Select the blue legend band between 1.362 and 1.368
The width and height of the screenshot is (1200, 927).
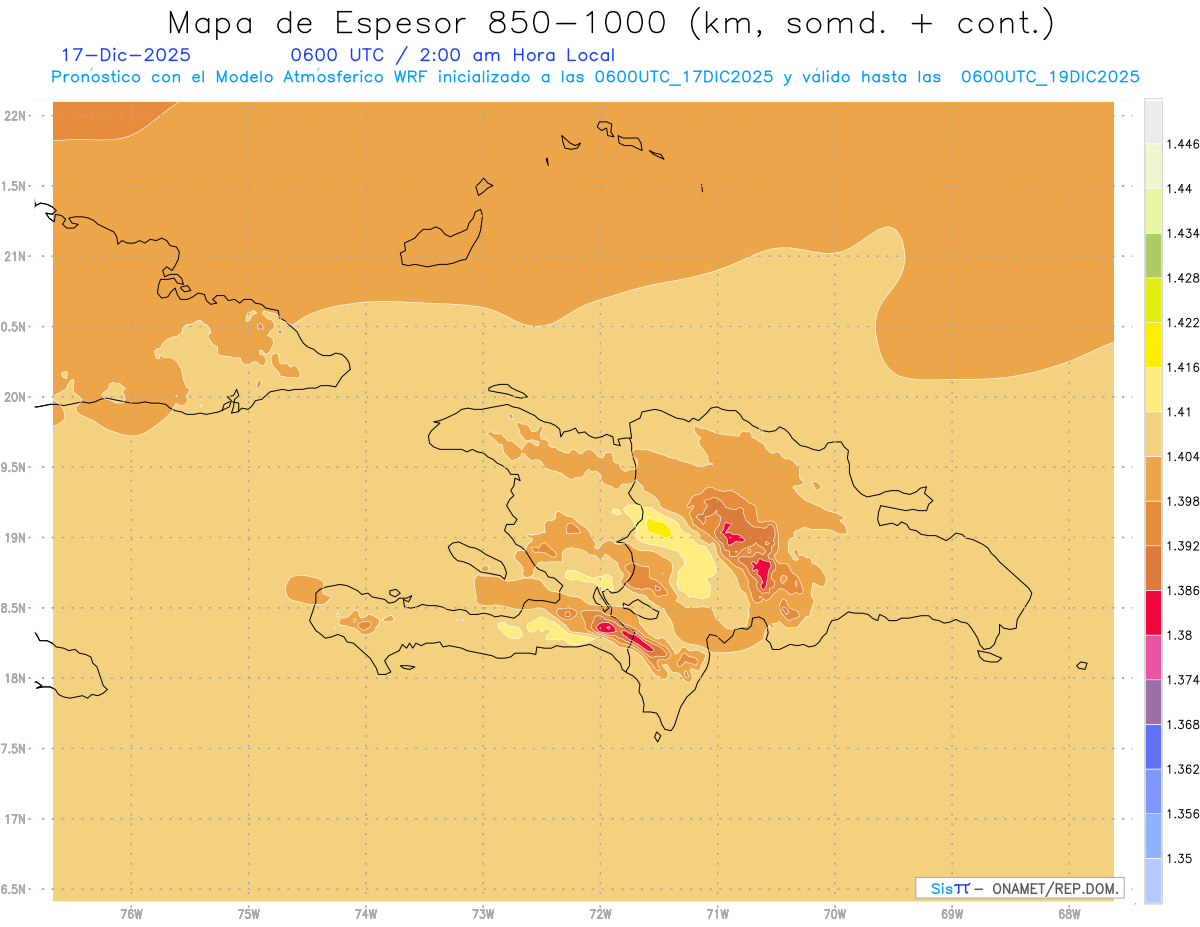pyautogui.click(x=1153, y=746)
